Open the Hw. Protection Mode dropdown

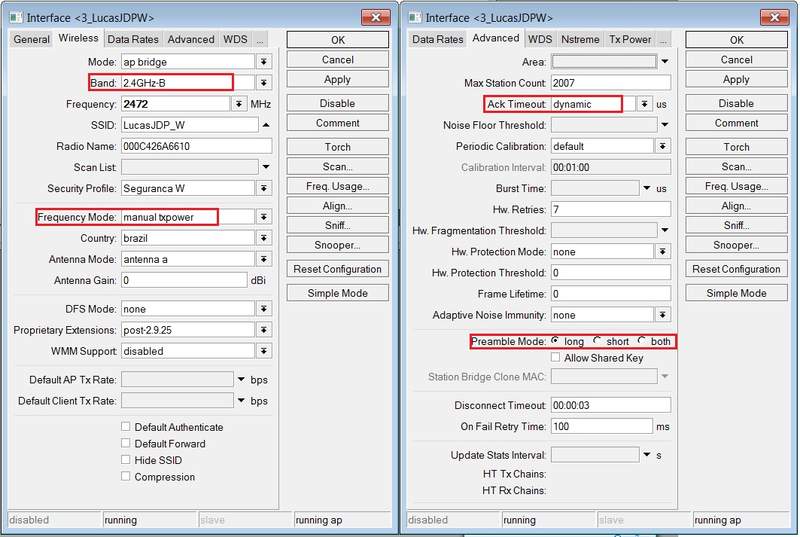click(x=662, y=251)
